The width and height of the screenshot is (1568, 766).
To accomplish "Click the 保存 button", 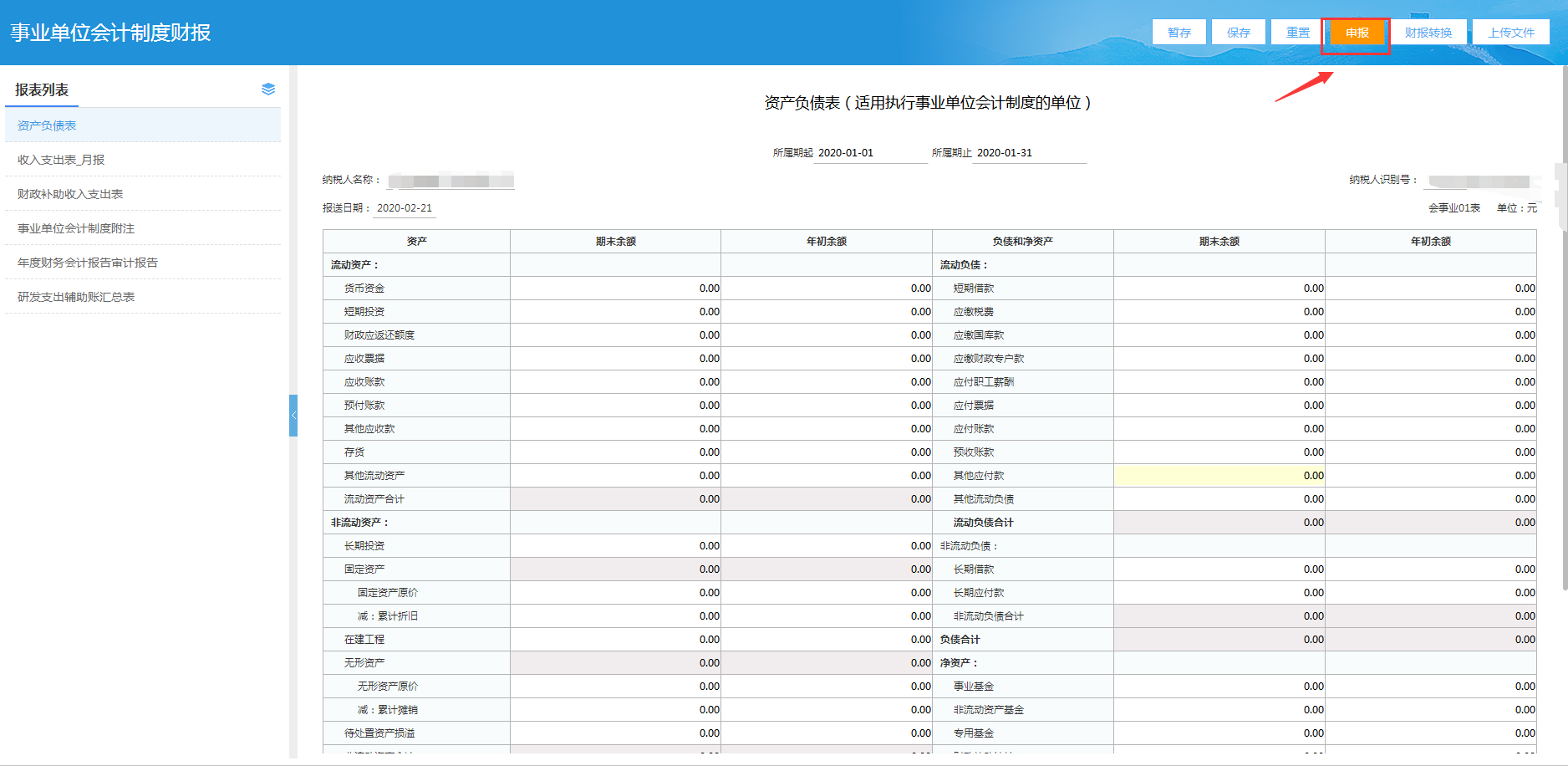I will click(x=1239, y=33).
